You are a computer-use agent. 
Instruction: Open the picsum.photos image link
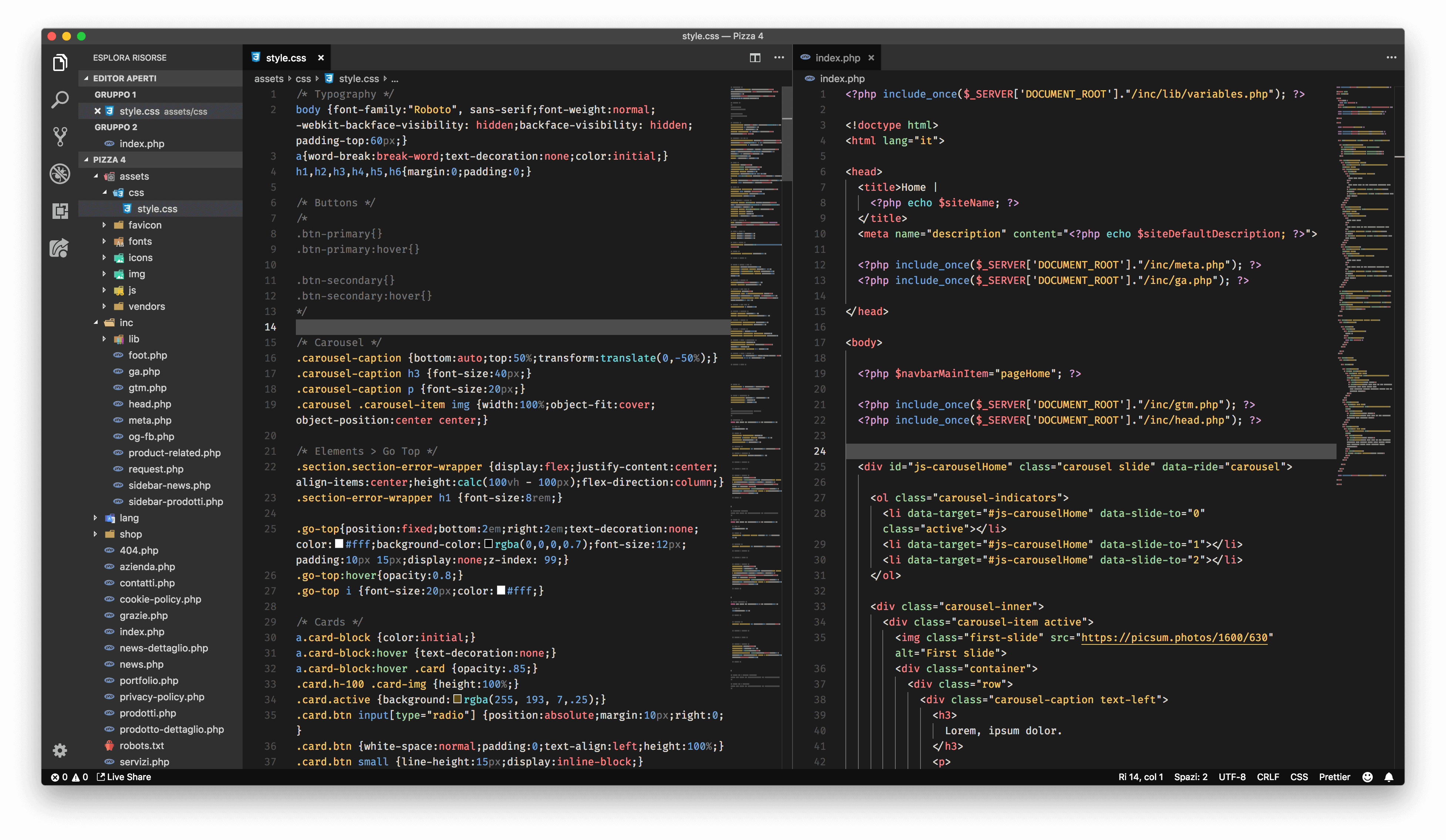1173,637
